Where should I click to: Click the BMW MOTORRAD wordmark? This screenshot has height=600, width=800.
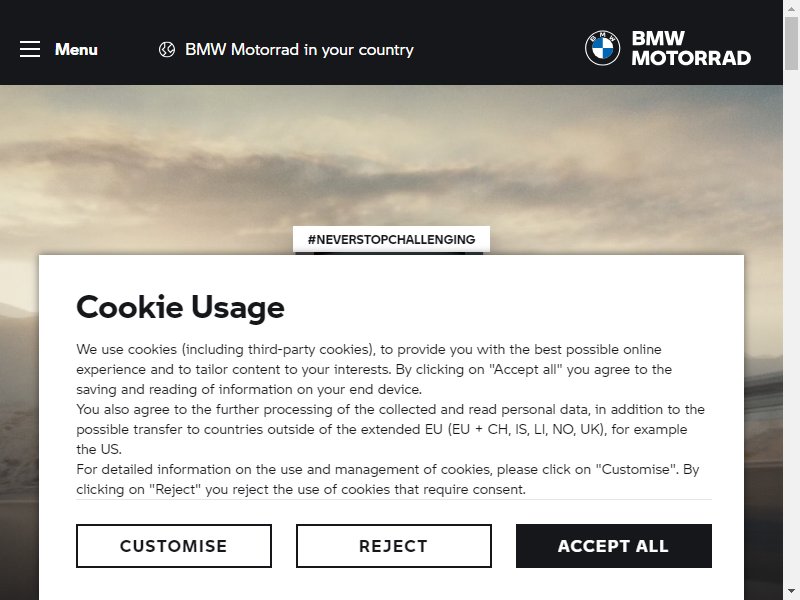pyautogui.click(x=691, y=48)
